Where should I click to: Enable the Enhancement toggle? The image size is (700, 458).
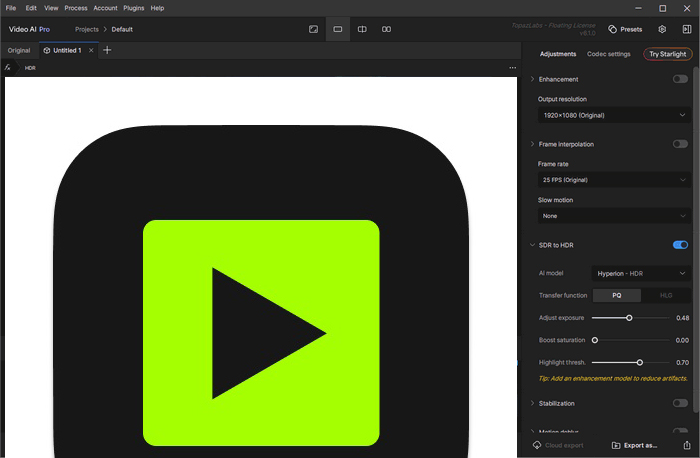(680, 79)
